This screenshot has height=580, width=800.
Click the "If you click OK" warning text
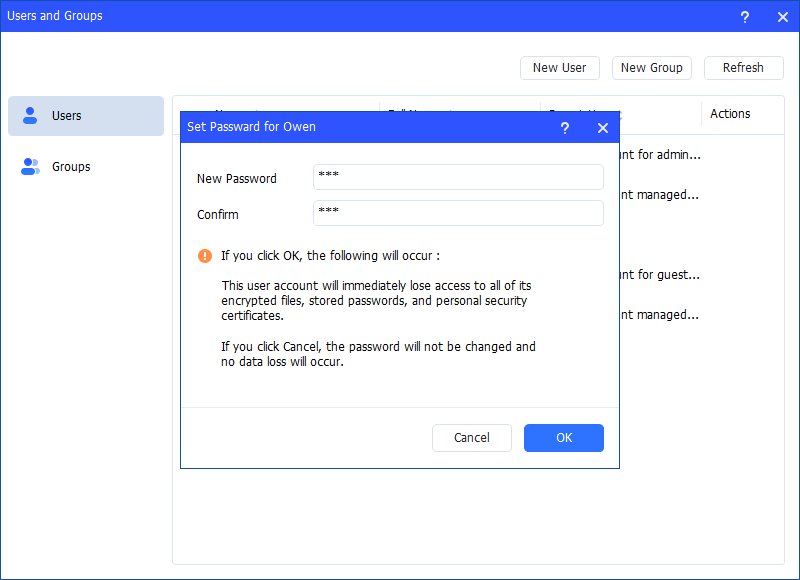(x=330, y=256)
